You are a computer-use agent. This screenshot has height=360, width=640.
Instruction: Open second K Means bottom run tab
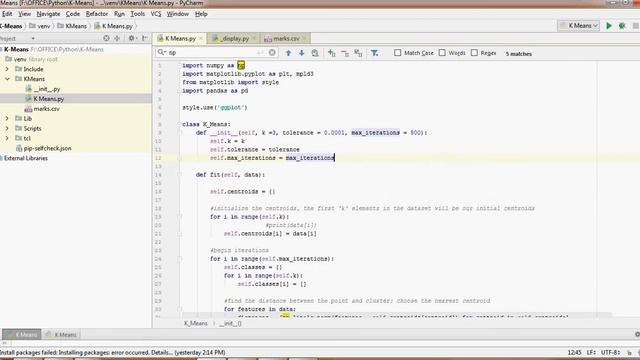coord(61,334)
